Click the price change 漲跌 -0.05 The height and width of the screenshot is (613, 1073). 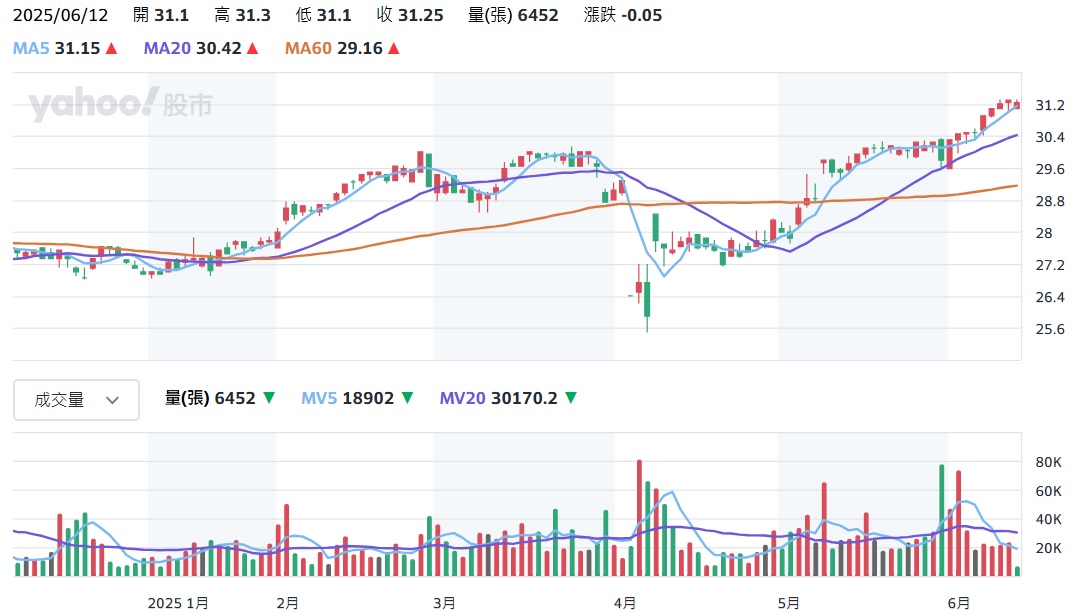623,15
